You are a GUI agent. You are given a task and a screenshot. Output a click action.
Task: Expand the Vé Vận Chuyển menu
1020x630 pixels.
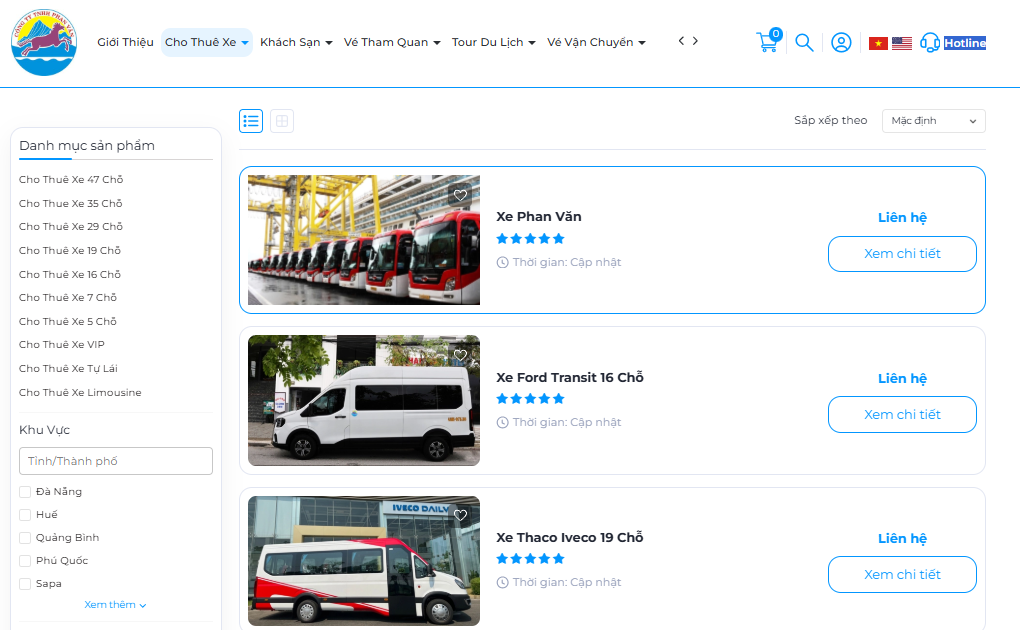596,42
